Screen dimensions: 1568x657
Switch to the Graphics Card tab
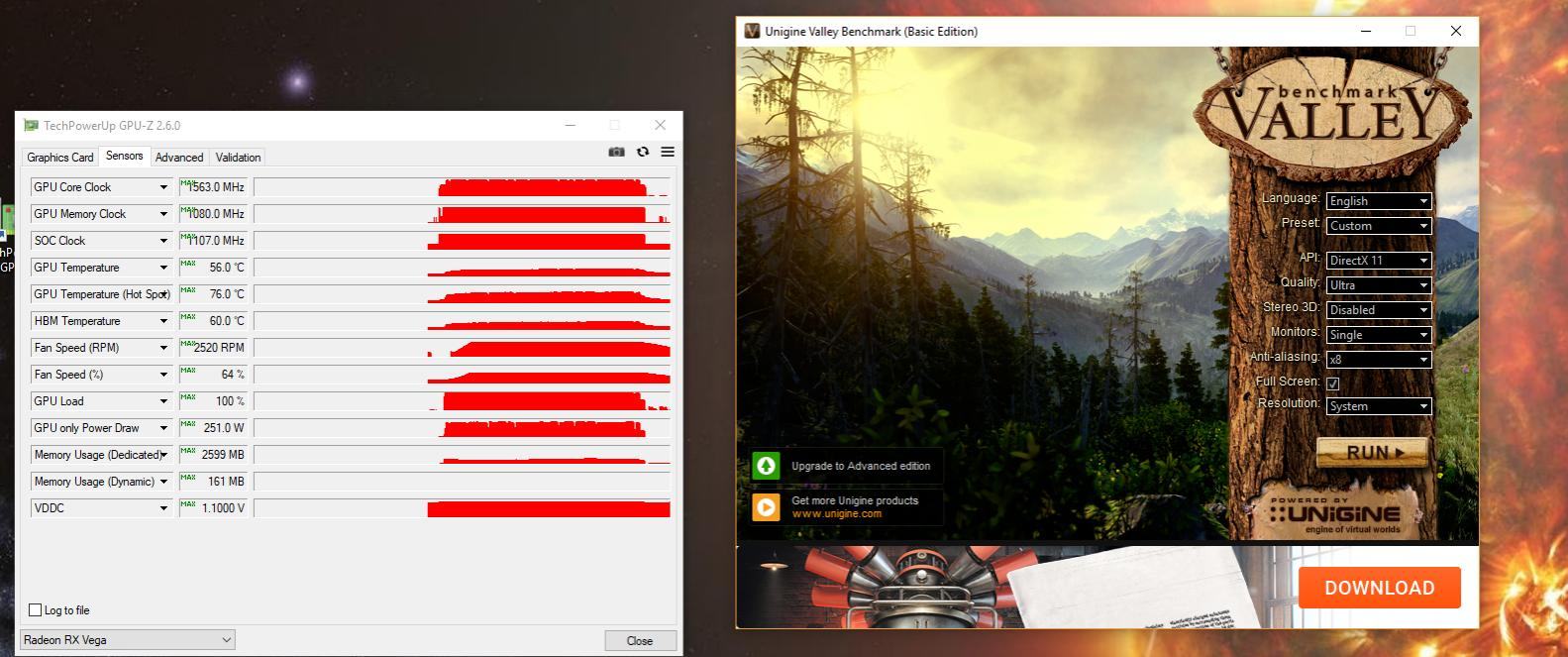(x=60, y=158)
